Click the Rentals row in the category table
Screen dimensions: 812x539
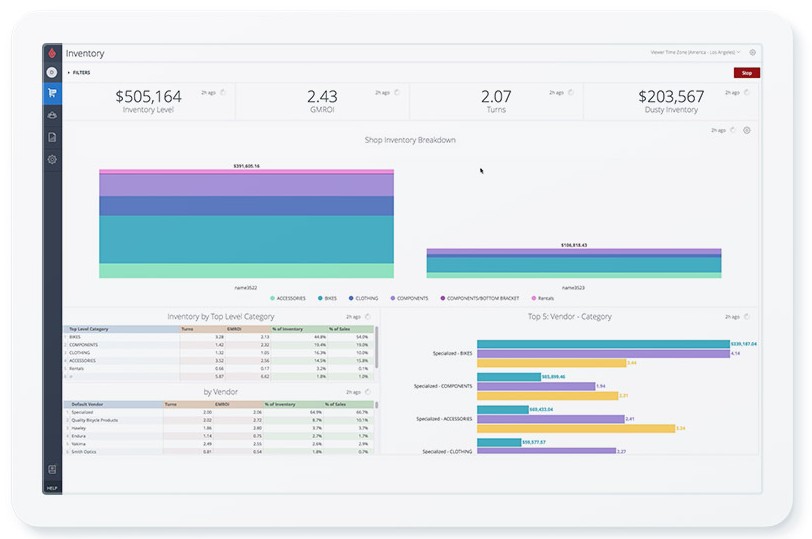[219, 369]
